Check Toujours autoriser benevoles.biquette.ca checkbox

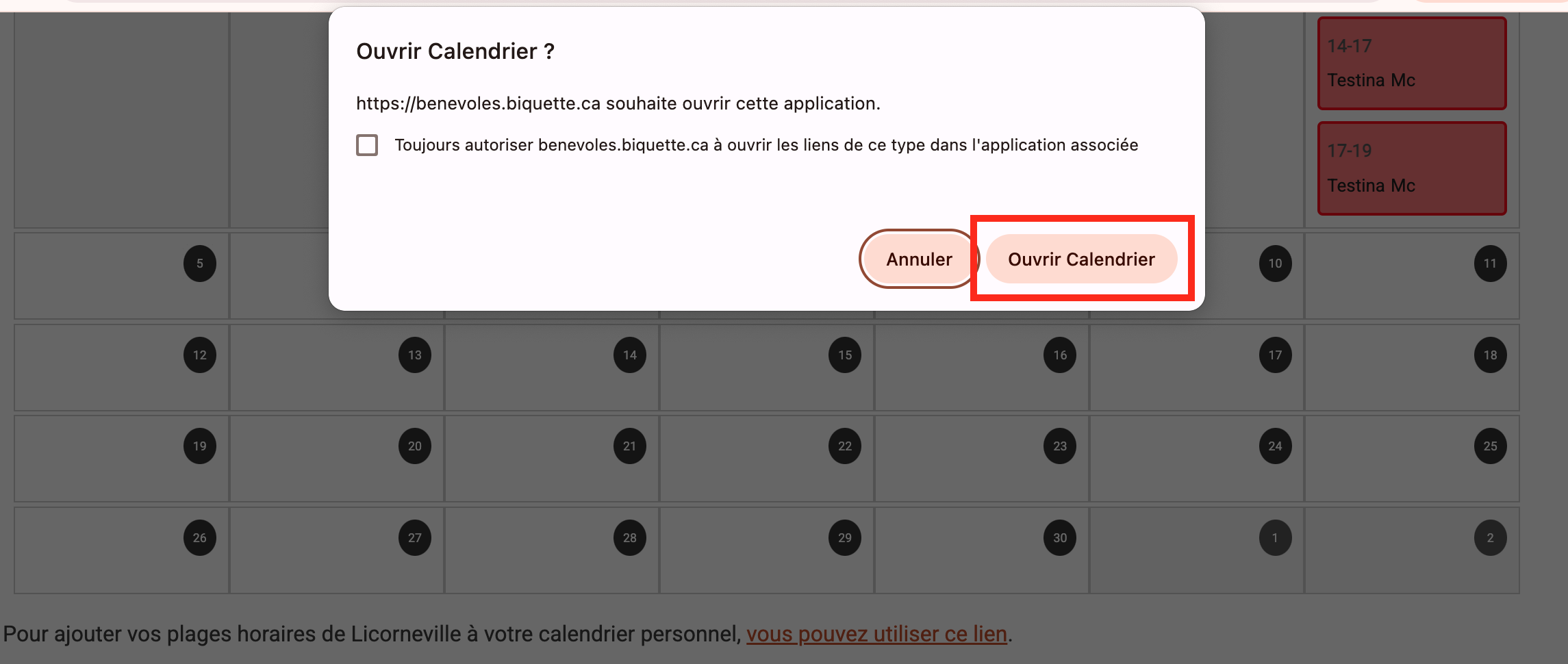pyautogui.click(x=367, y=144)
